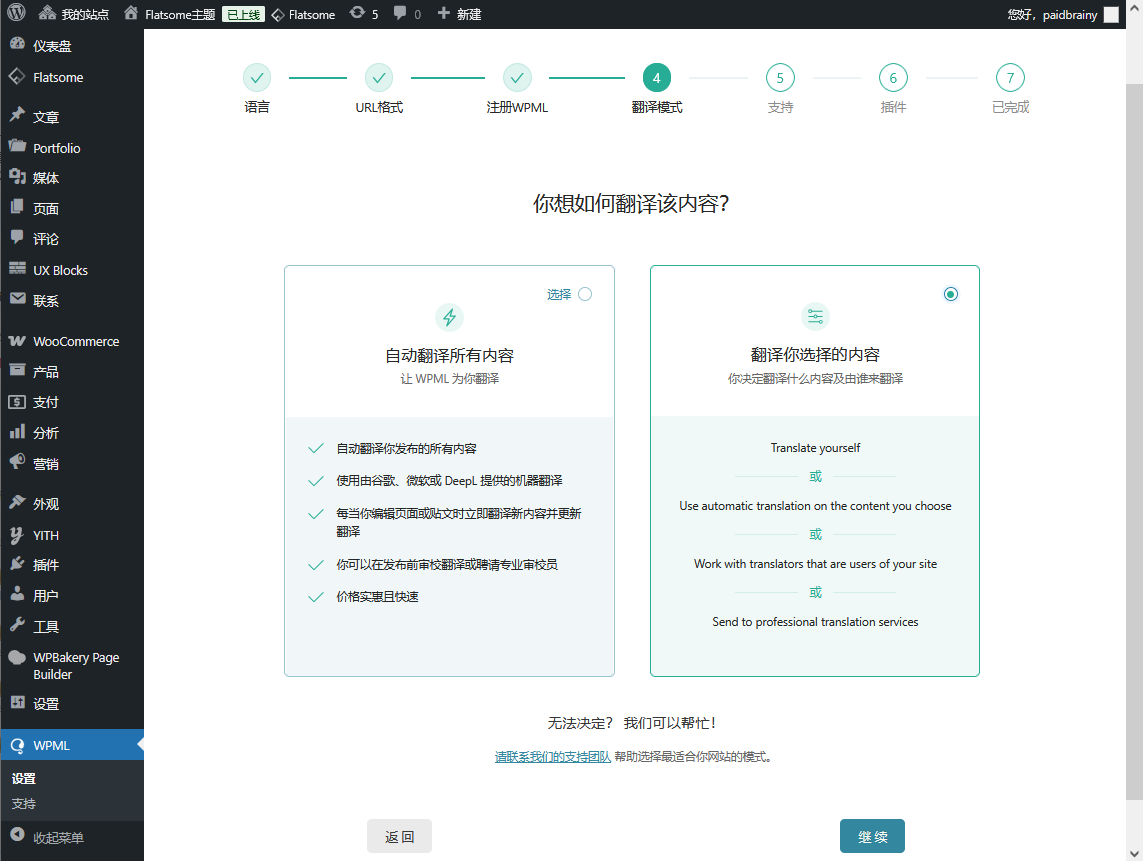
Task: Select the 自动翻译所有内容 radio button
Action: 585,294
